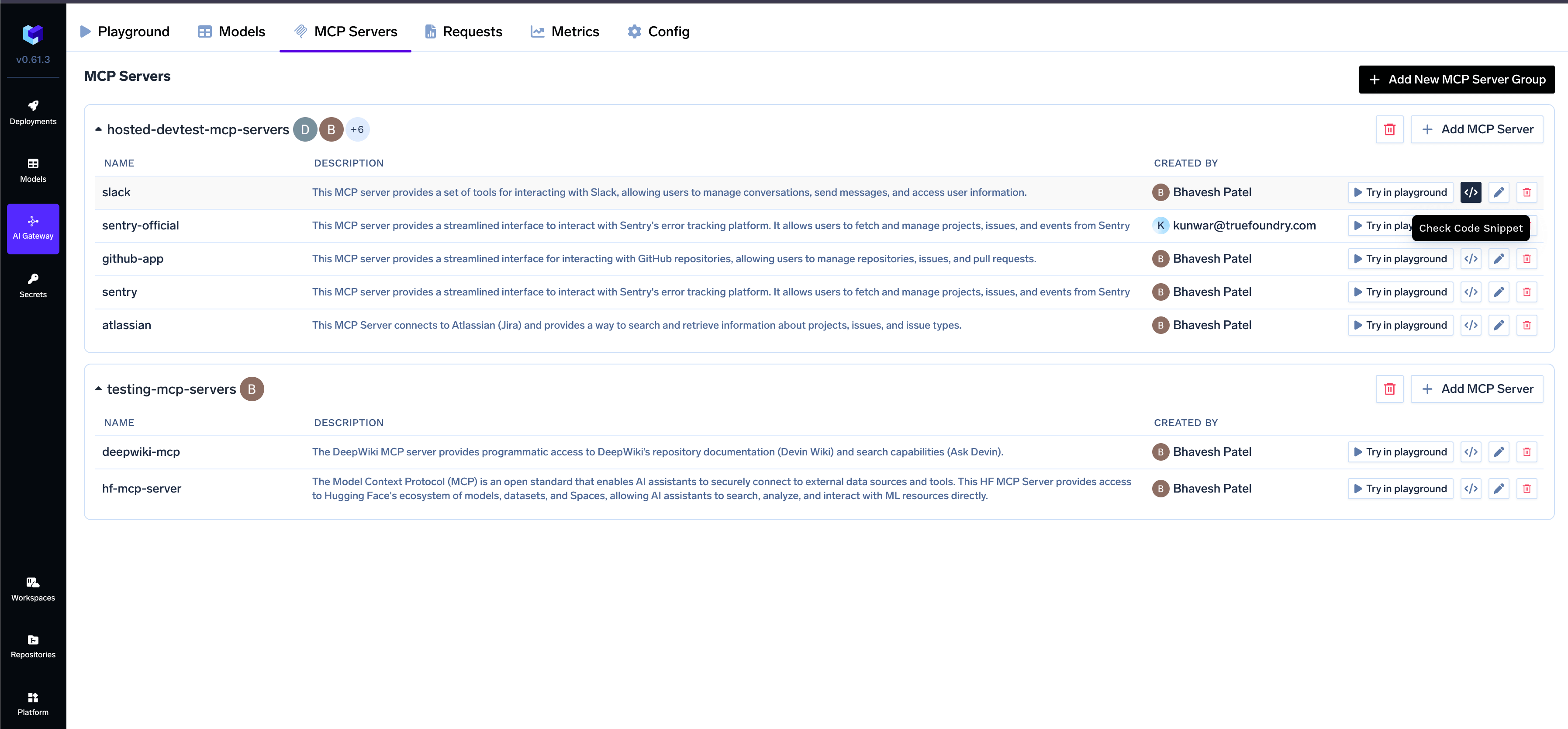The image size is (1568, 729).
Task: Edit the hf-mcp-server entry
Action: (x=1499, y=489)
